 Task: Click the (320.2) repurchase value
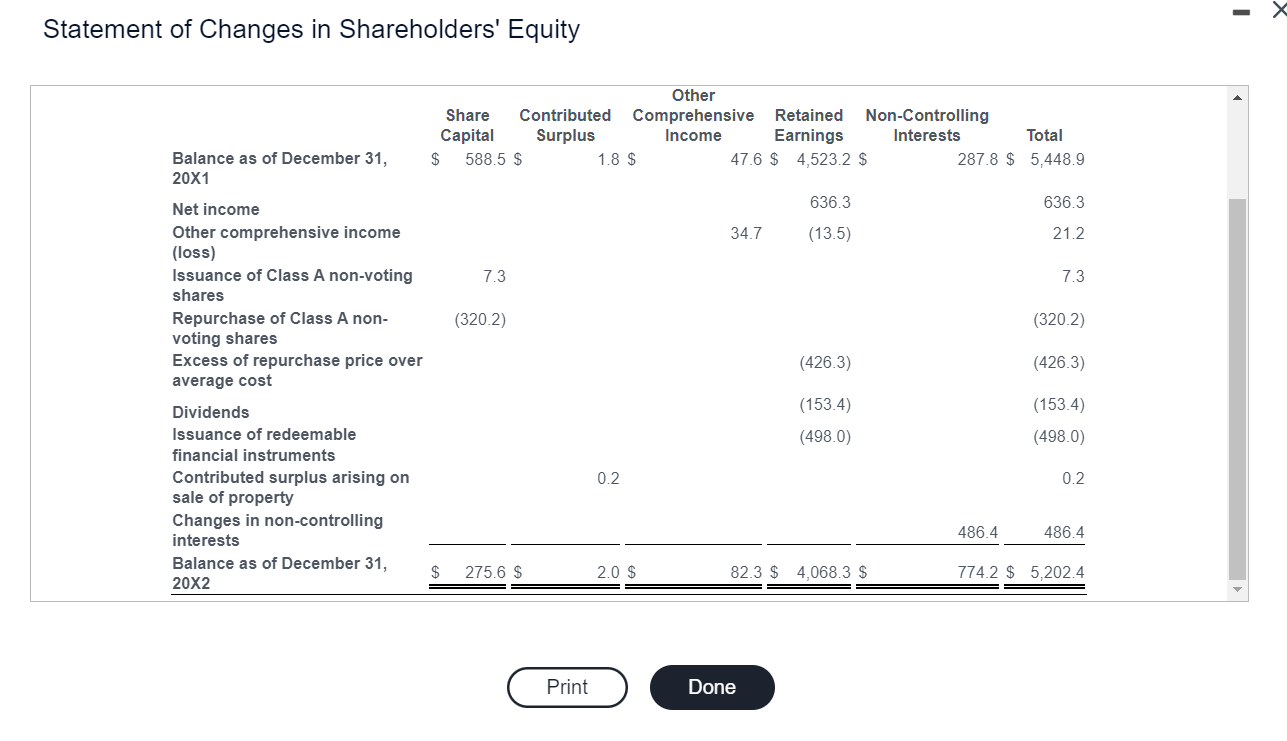tap(480, 319)
